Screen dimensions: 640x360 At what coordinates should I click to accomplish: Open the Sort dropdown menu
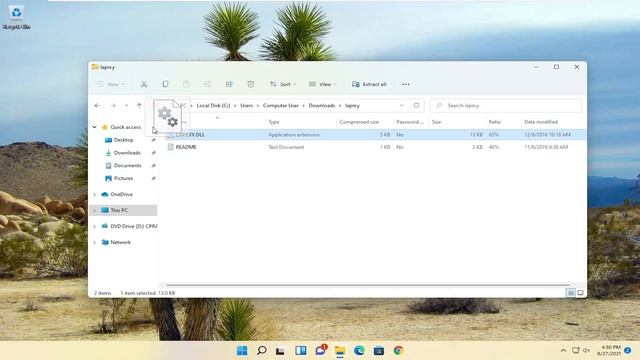click(x=283, y=84)
